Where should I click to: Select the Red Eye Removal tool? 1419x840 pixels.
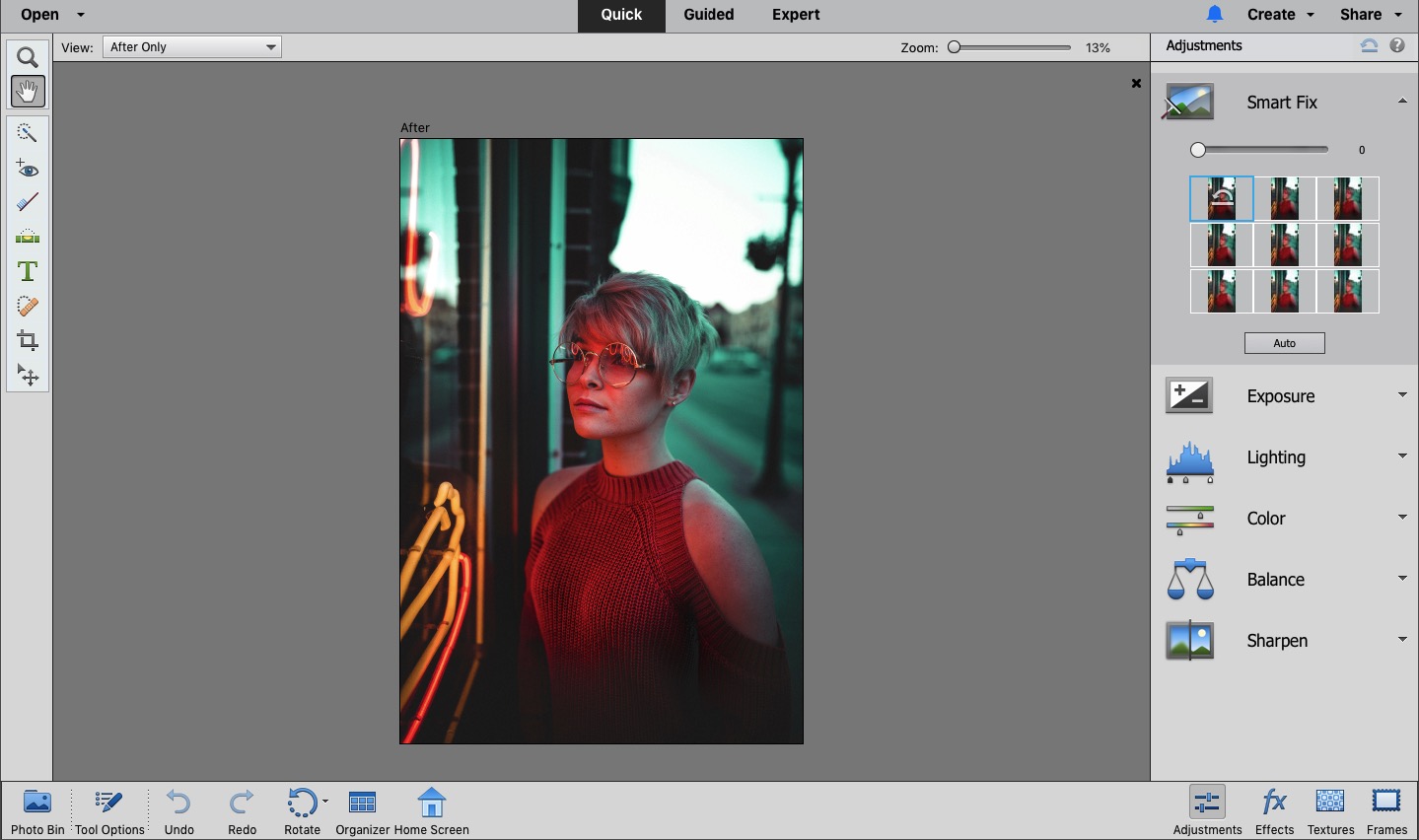[28, 168]
